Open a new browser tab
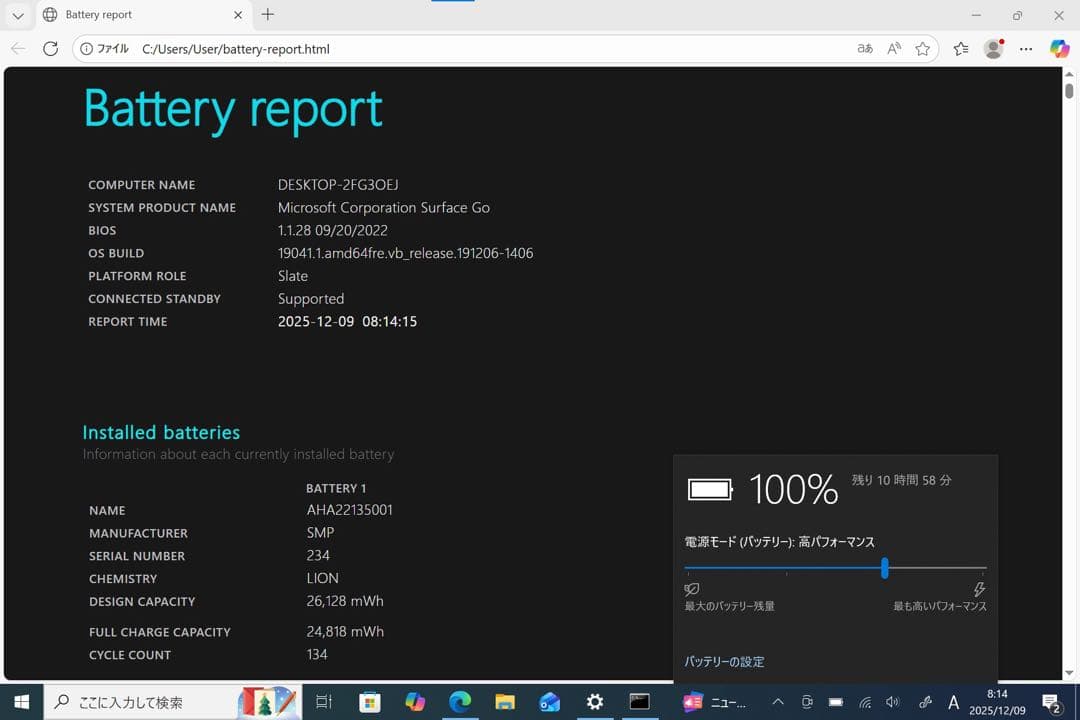Screen dimensions: 1080x720 (x=268, y=14)
